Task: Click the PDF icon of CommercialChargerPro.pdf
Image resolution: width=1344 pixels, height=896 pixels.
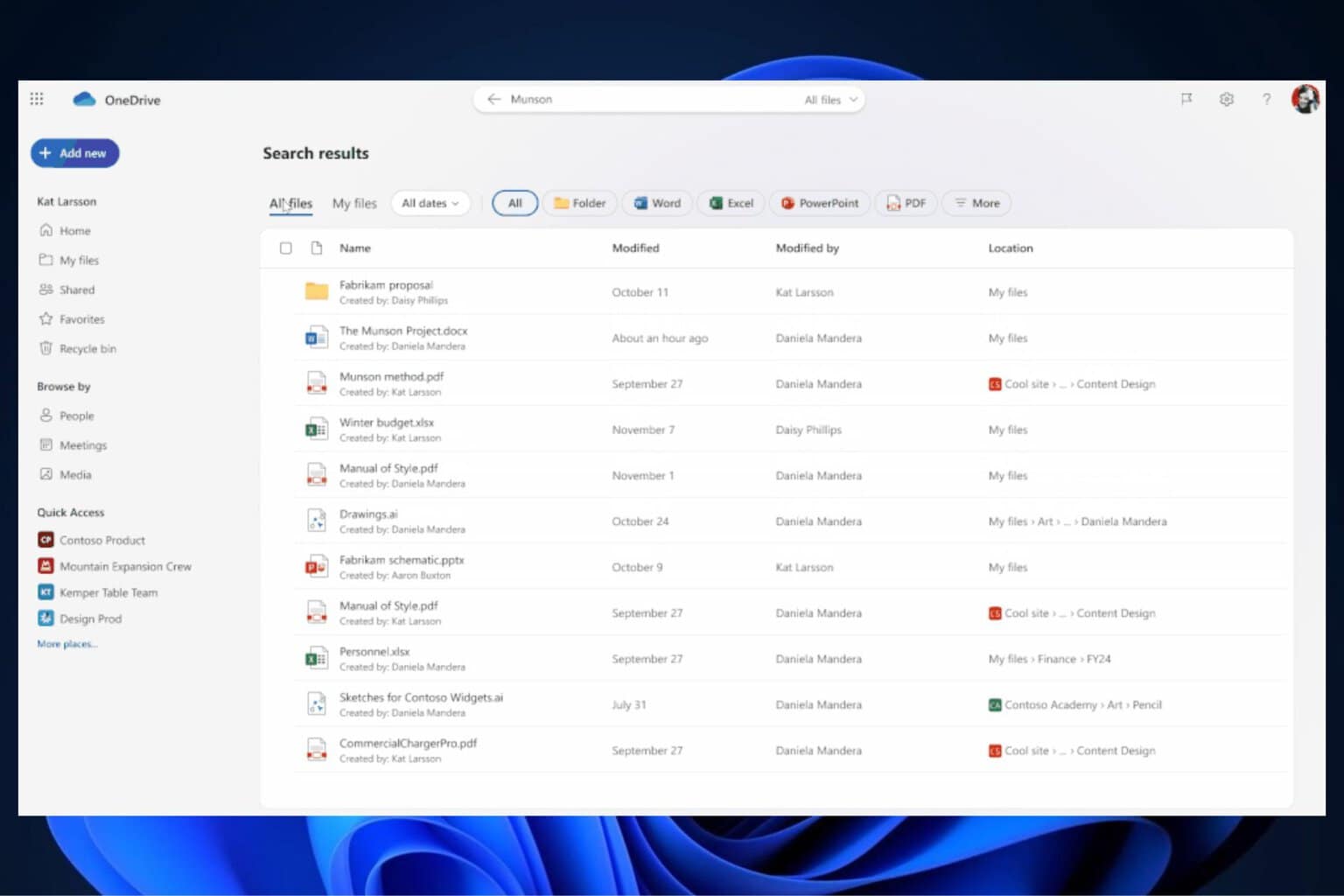Action: click(x=316, y=750)
